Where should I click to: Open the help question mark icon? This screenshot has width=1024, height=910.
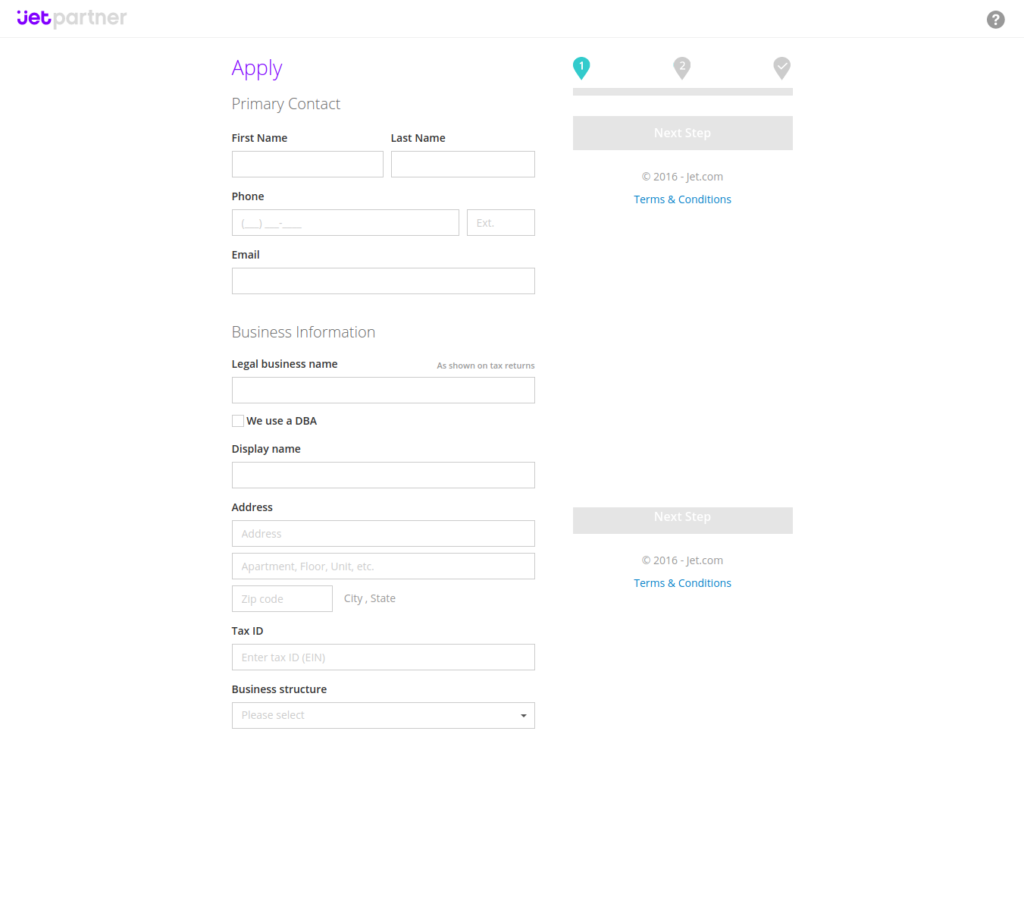coord(995,20)
